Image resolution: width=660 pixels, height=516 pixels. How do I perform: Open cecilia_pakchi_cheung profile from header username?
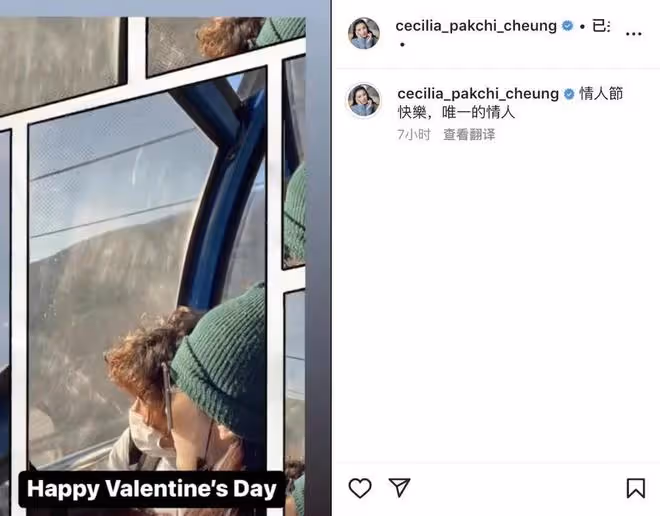point(476,26)
